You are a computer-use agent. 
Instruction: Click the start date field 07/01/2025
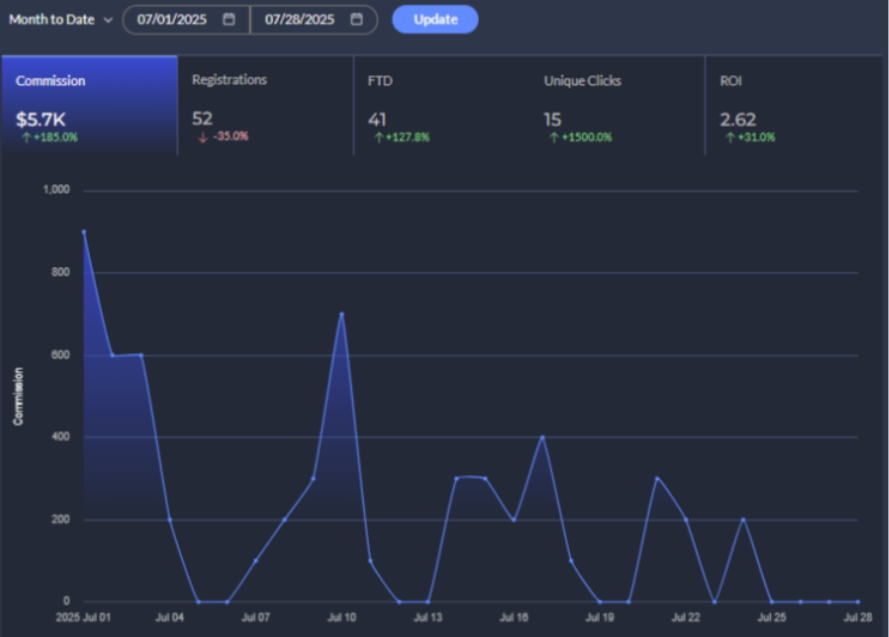coord(171,19)
